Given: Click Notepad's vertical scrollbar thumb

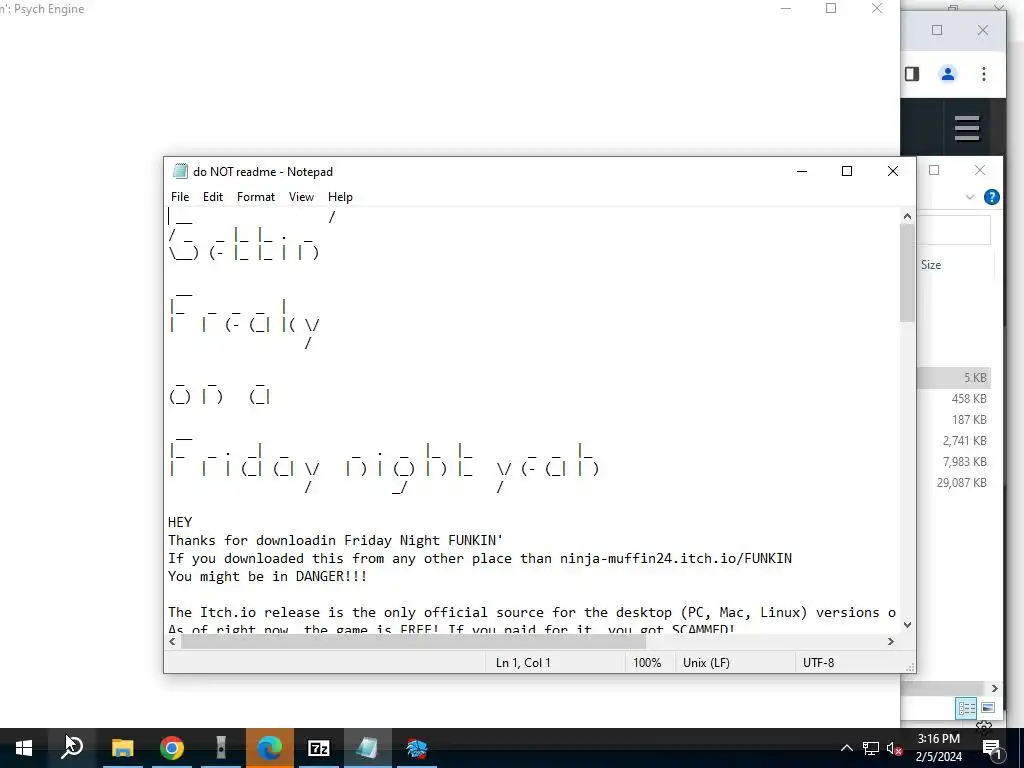Looking at the screenshot, I should 907,273.
